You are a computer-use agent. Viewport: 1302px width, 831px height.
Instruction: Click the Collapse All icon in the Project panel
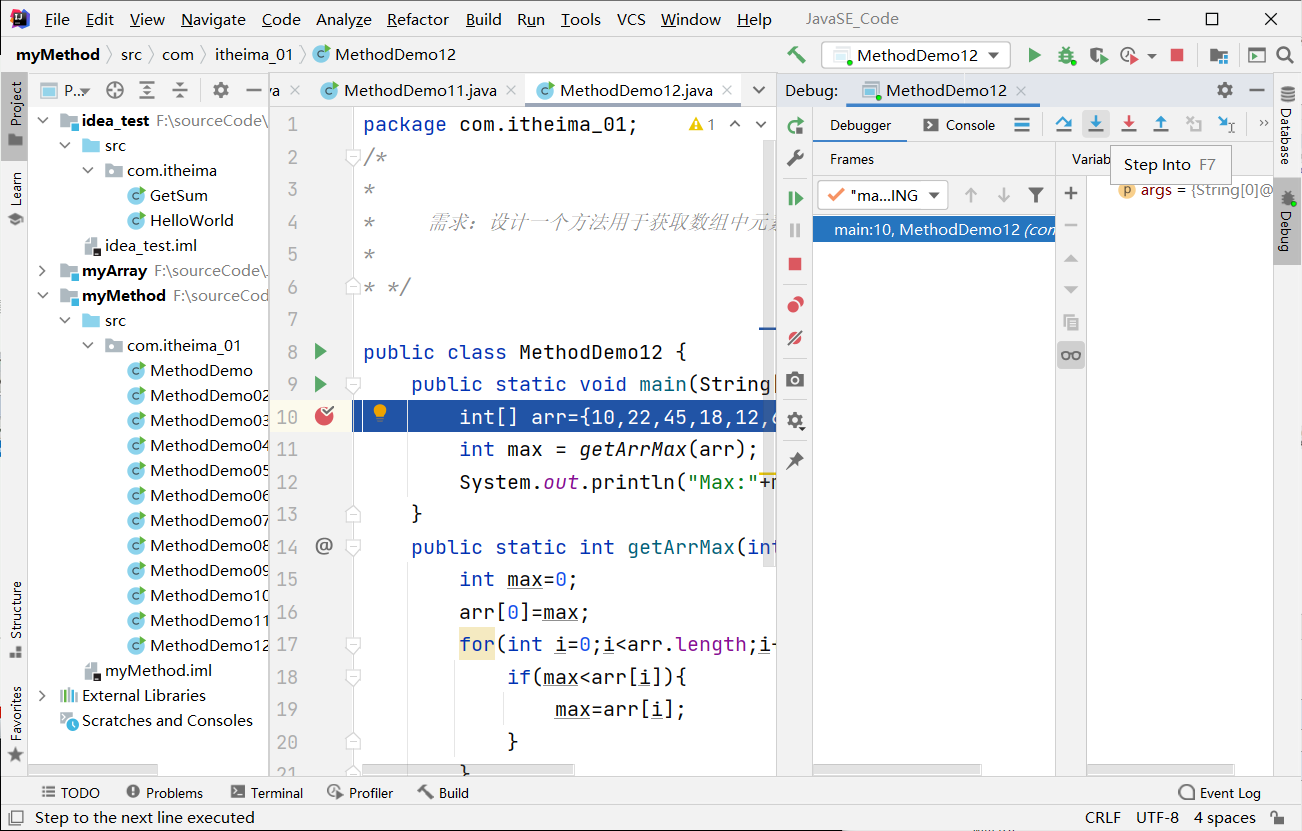(x=180, y=90)
